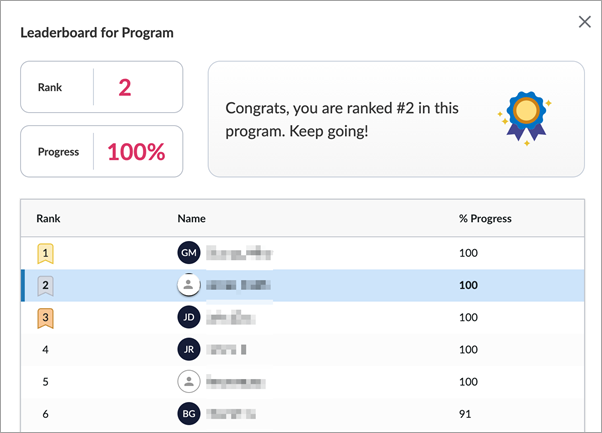Click the Progress 100% summary card
The width and height of the screenshot is (602, 433).
coord(102,152)
